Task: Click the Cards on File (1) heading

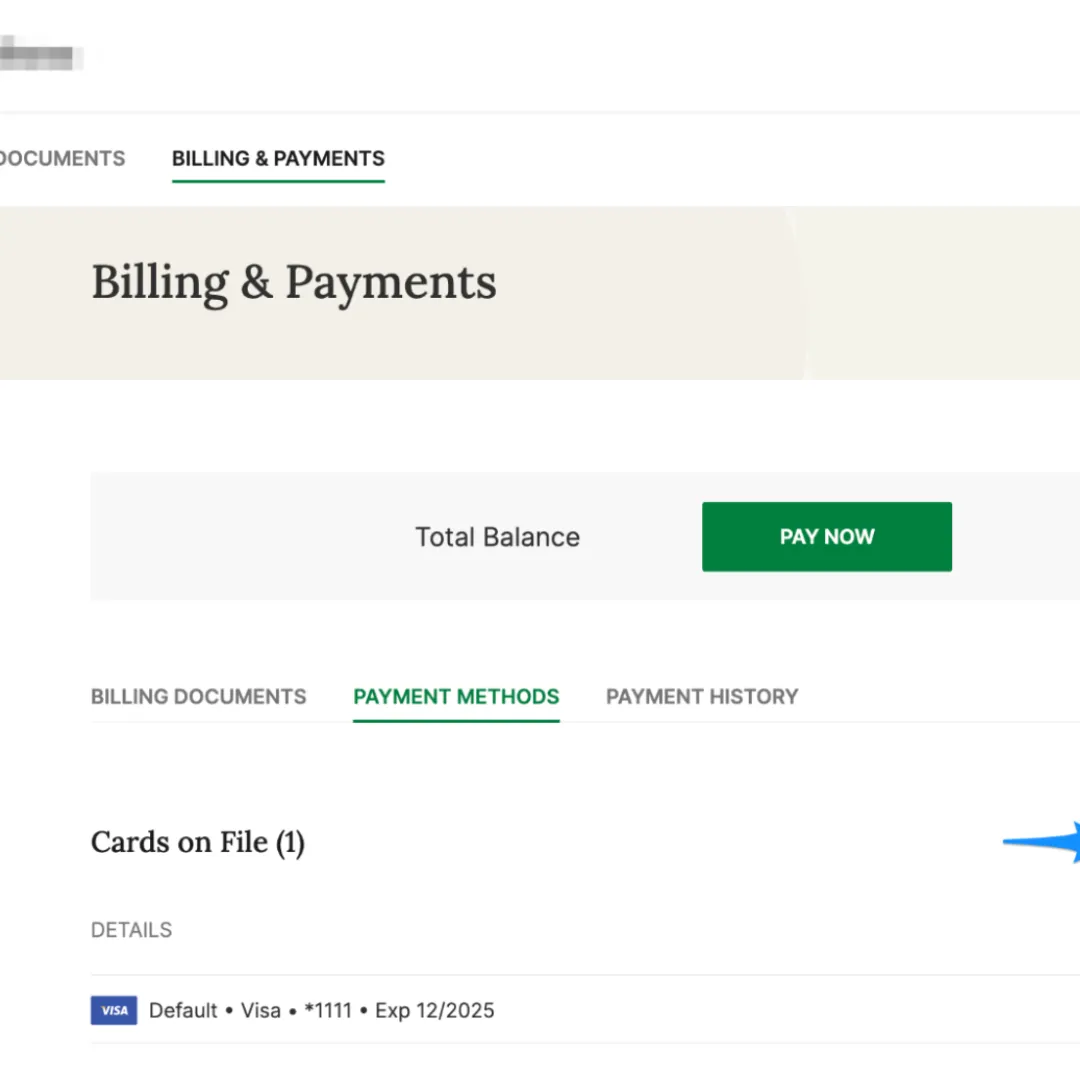Action: pyautogui.click(x=197, y=842)
